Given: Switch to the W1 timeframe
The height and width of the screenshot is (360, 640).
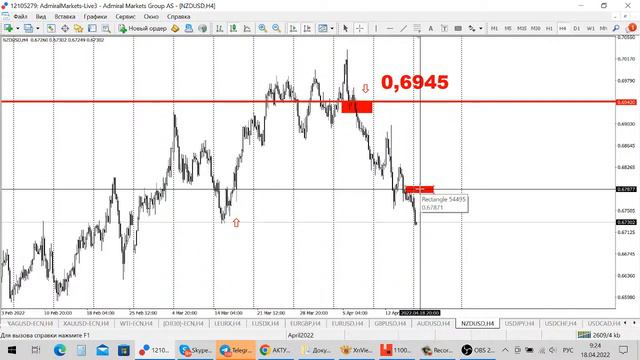Looking at the screenshot, I should tap(590, 28).
